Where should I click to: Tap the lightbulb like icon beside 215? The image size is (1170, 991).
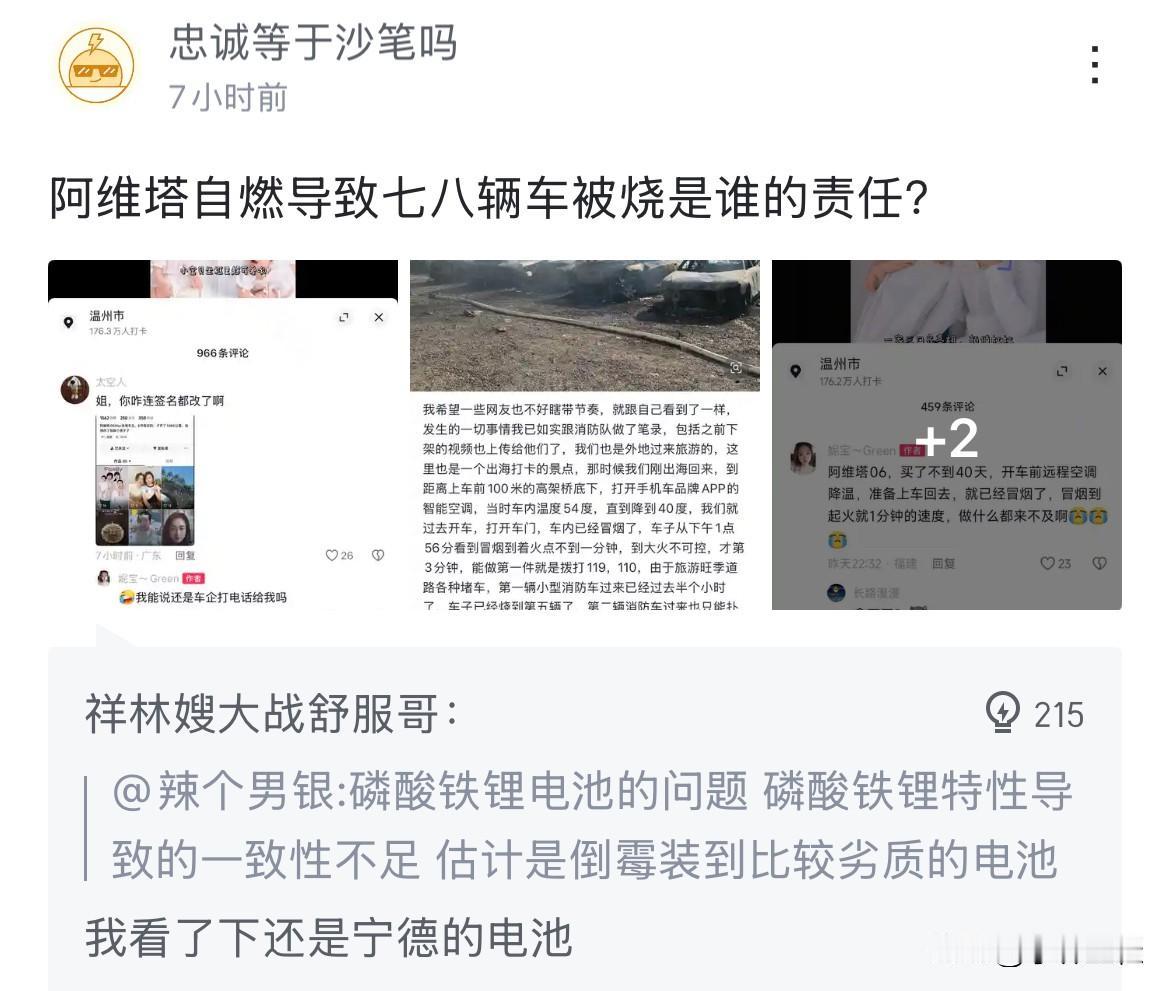(1002, 713)
